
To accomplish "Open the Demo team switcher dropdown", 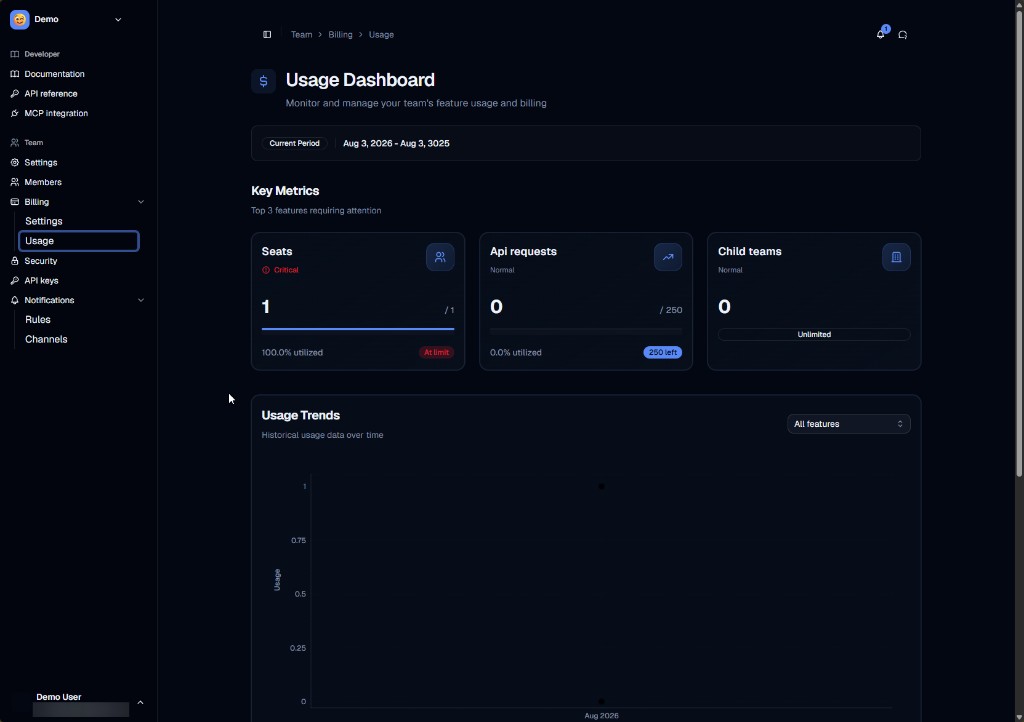I will tap(118, 20).
